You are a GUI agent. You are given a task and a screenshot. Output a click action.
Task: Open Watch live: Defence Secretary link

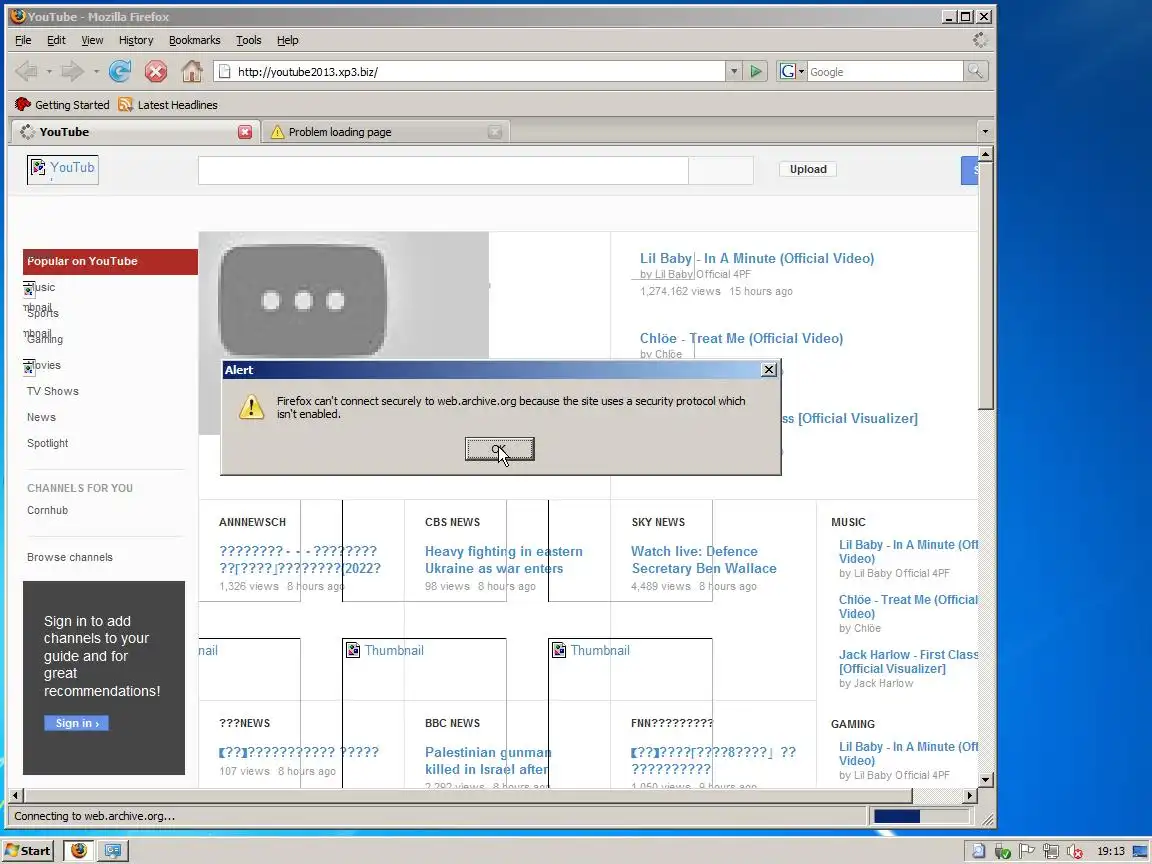(x=704, y=560)
